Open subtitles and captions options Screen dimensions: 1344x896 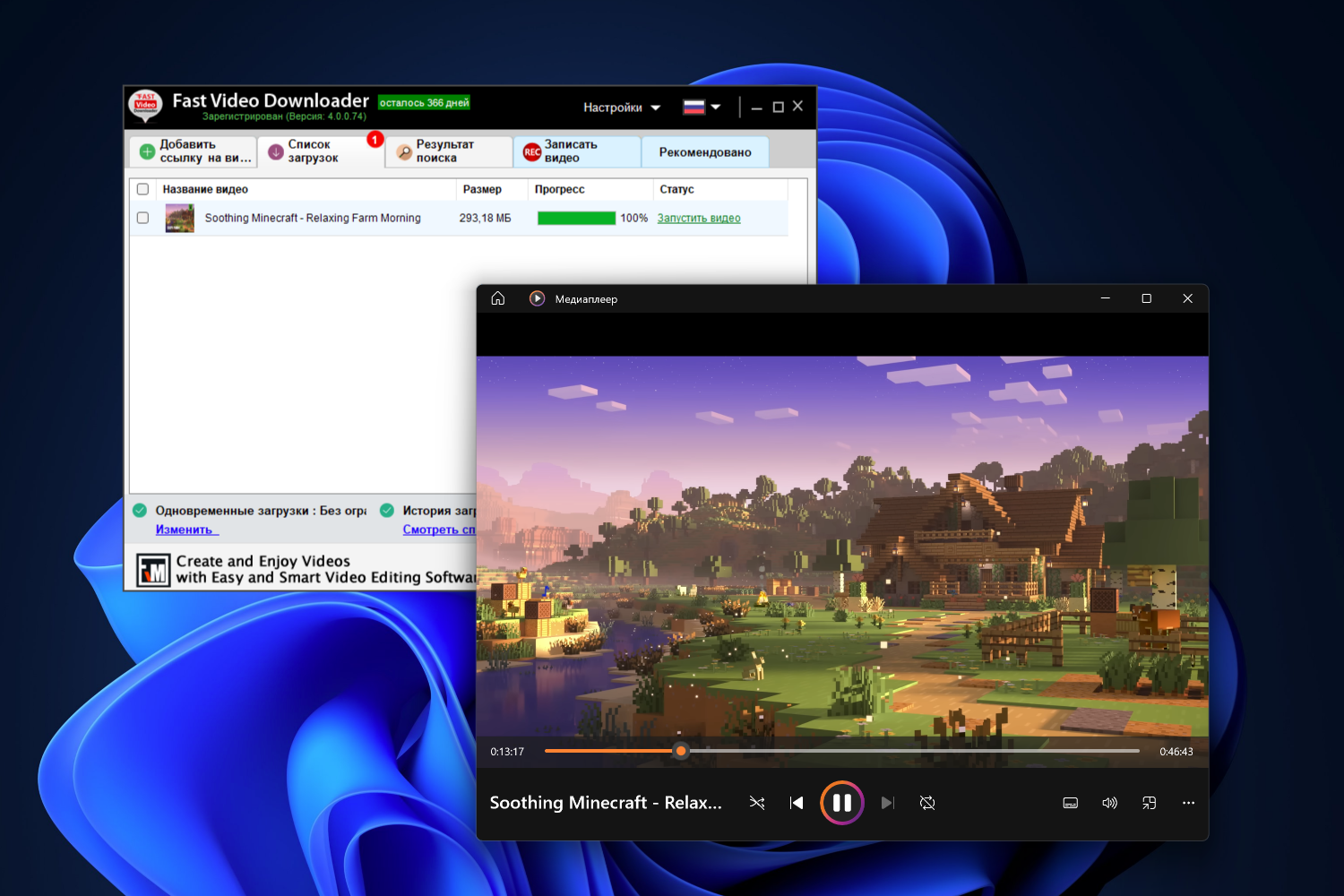click(1070, 803)
